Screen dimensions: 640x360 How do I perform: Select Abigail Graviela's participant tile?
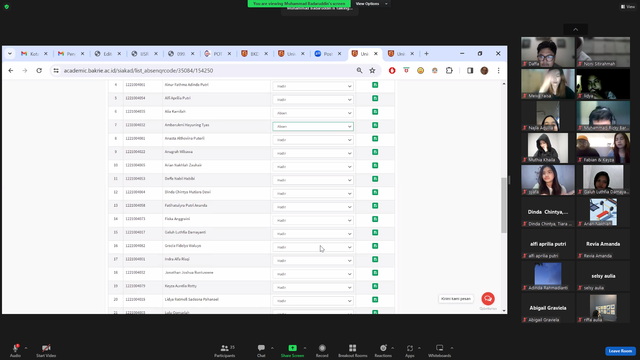(x=547, y=308)
